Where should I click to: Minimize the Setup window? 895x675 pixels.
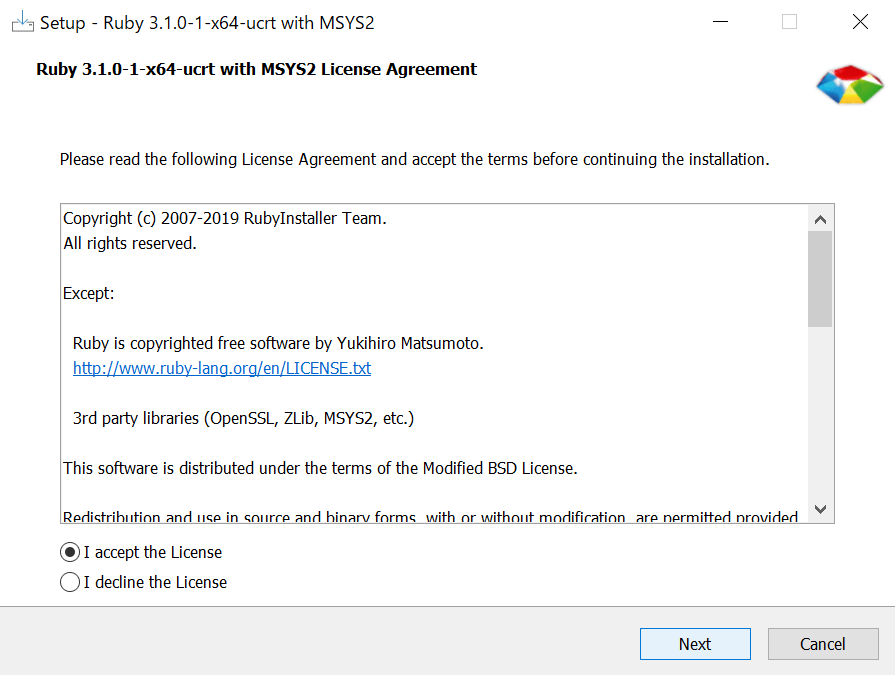point(719,22)
